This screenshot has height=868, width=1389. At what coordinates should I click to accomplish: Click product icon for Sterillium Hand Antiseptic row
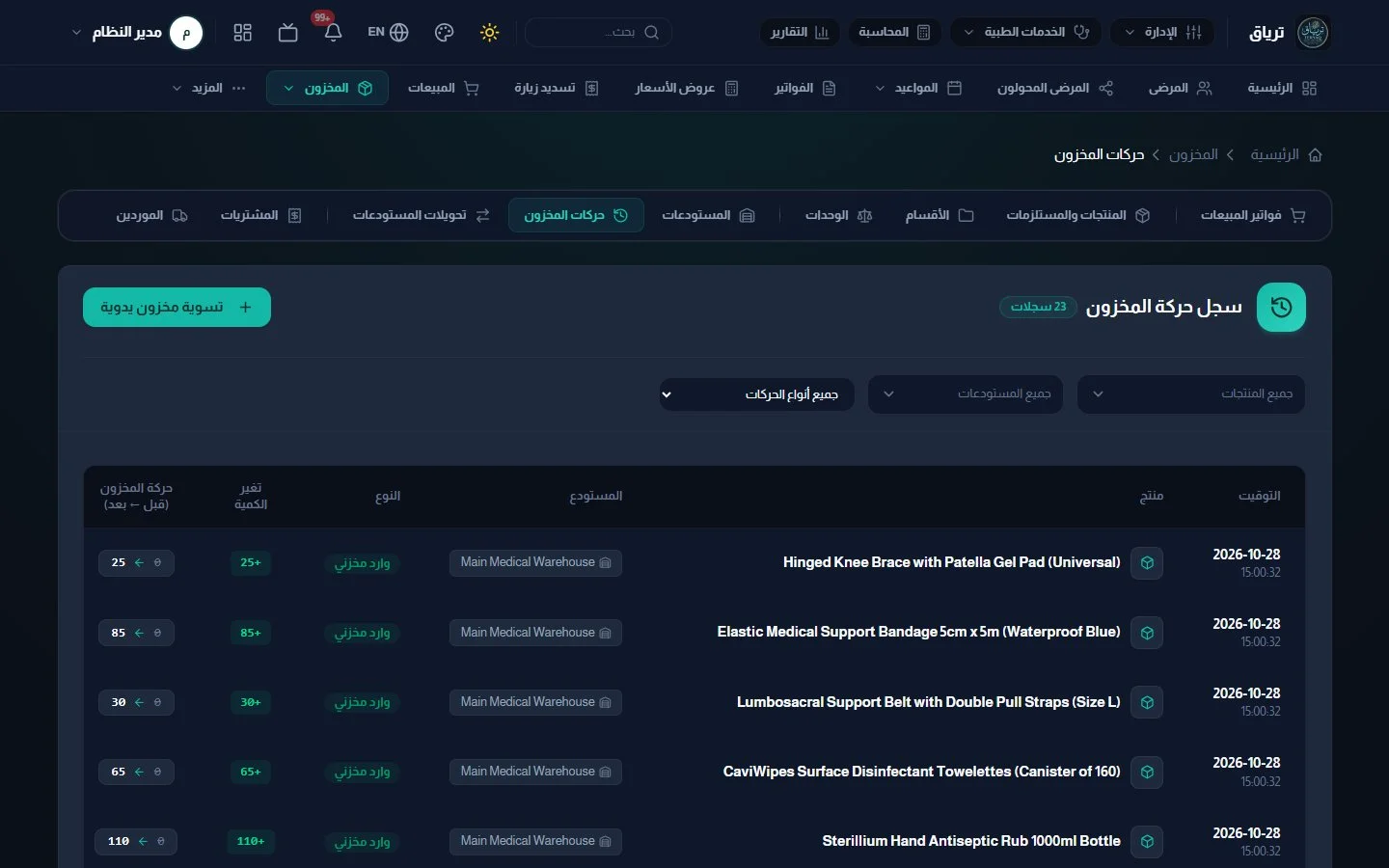tap(1147, 842)
